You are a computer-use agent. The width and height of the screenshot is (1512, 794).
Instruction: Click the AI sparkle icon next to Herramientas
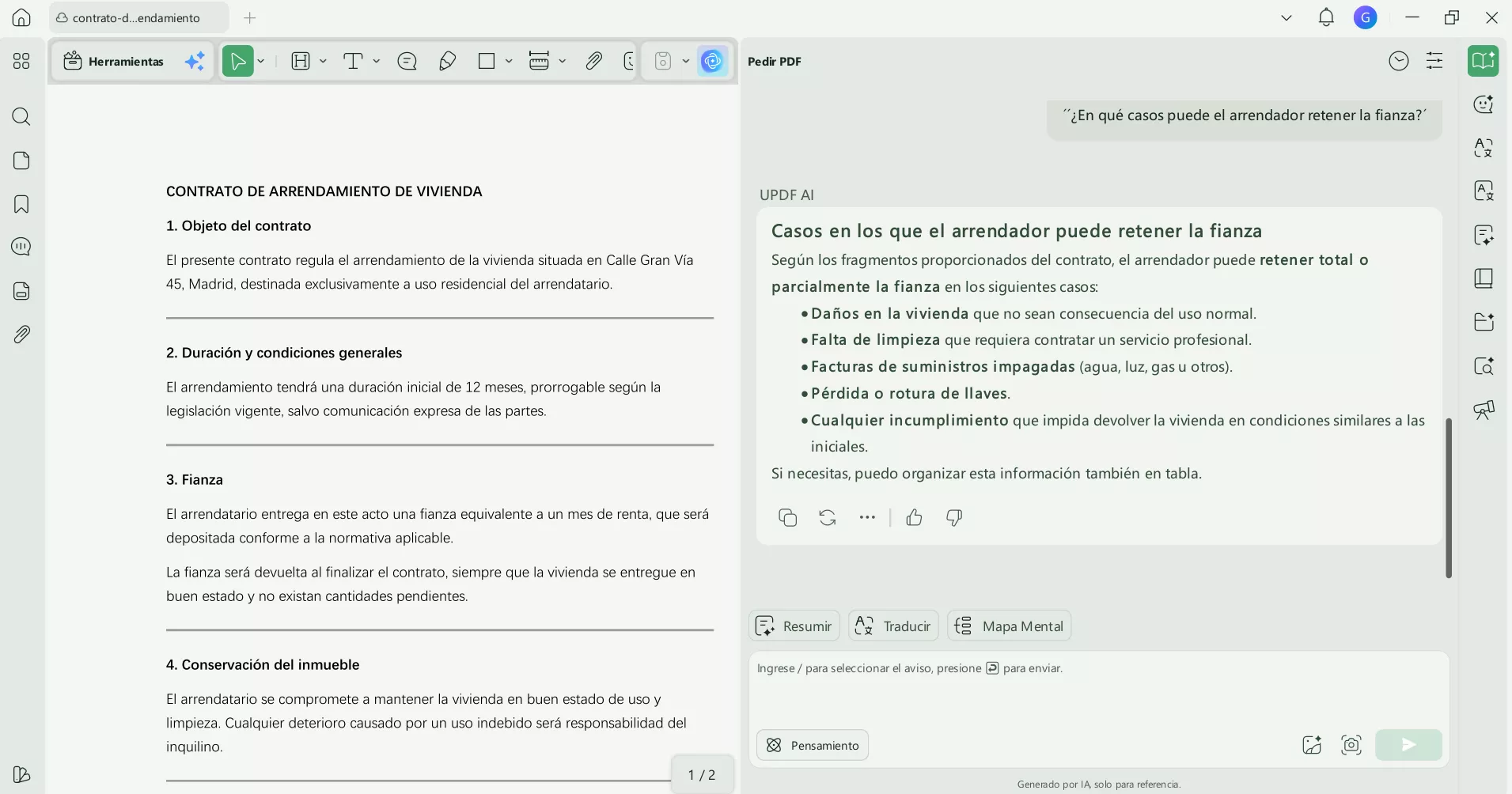coord(195,61)
